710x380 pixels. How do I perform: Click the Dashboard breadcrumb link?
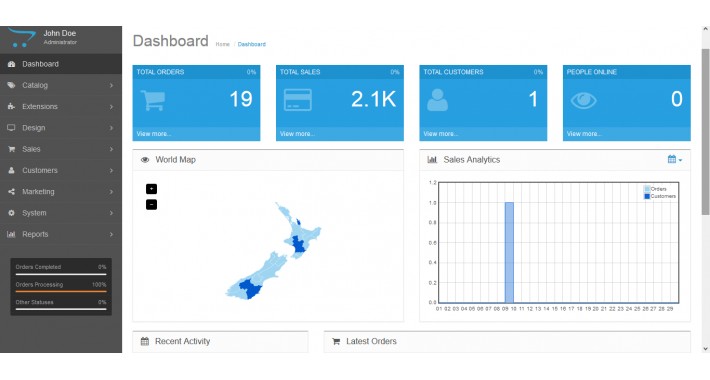coord(252,44)
